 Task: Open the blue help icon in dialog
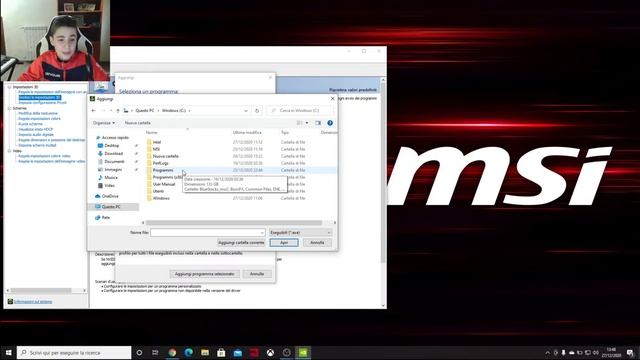coord(330,123)
